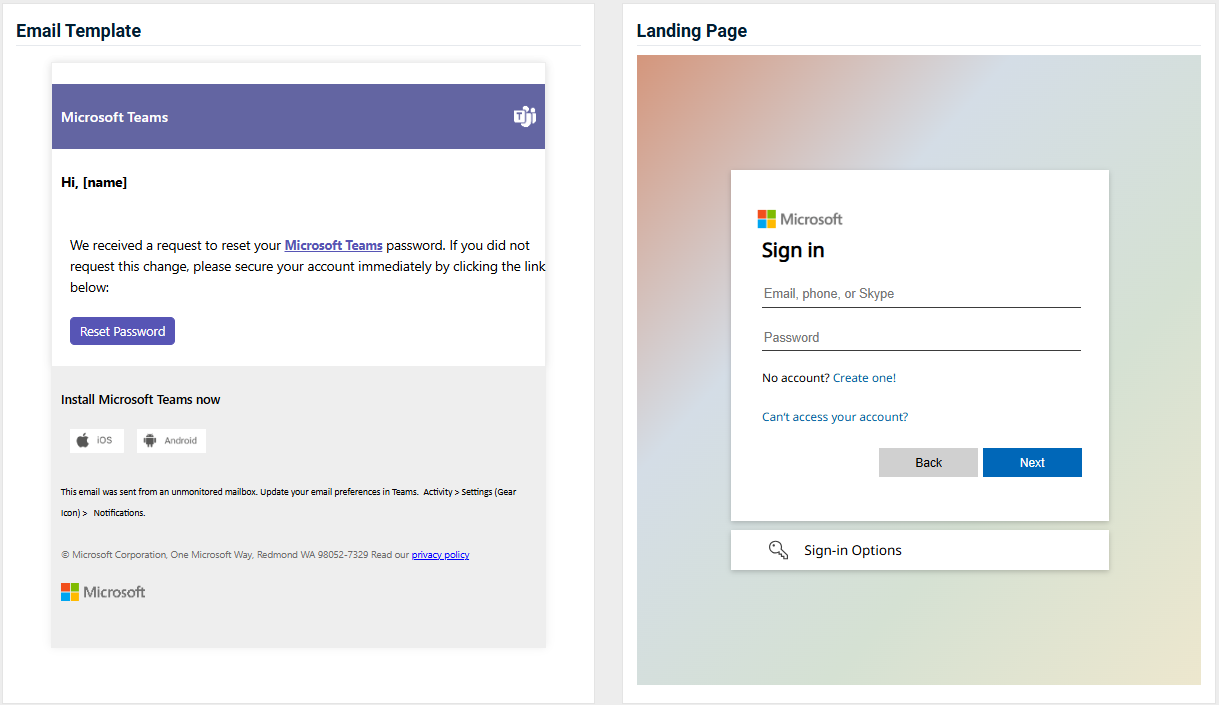Click the Android install button
The height and width of the screenshot is (705, 1219).
[171, 440]
